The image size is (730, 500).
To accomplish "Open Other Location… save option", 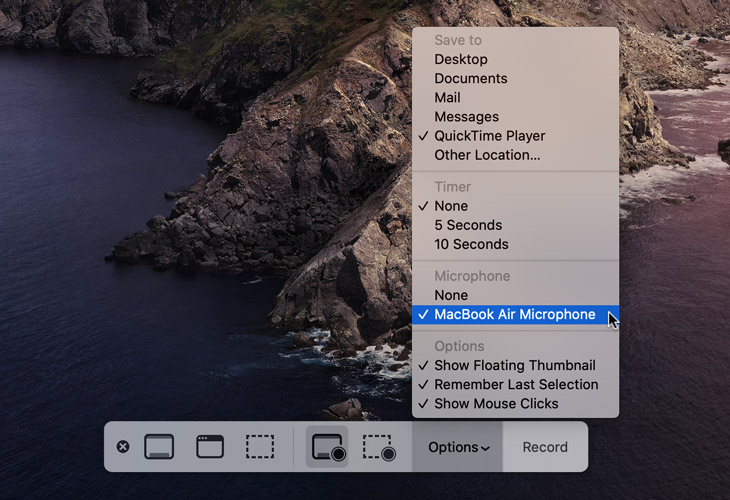I will pos(487,155).
